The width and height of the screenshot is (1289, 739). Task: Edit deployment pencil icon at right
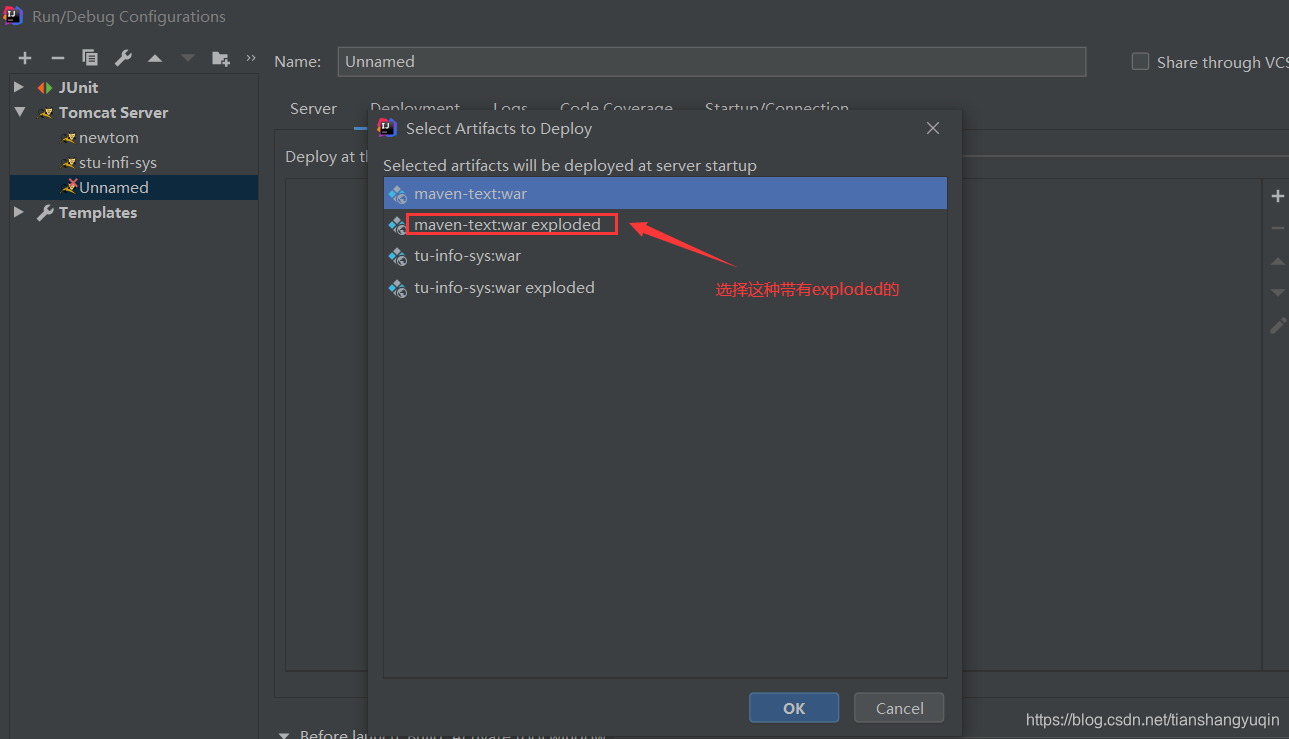pos(1278,326)
